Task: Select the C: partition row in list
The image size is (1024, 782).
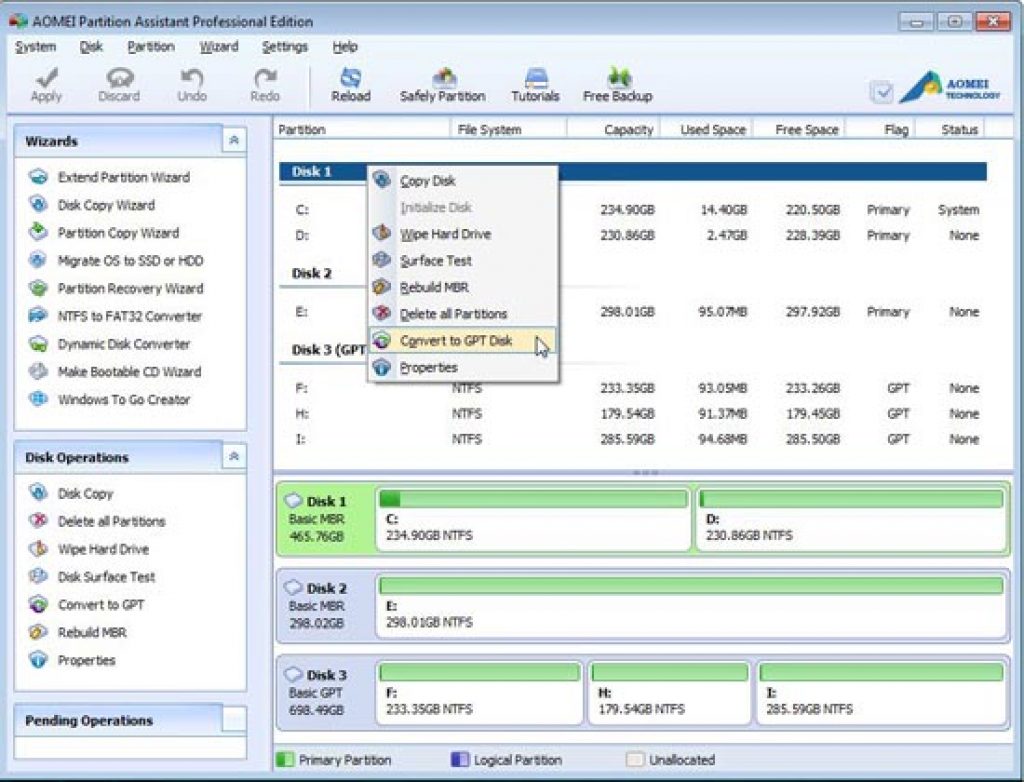Action: point(632,210)
